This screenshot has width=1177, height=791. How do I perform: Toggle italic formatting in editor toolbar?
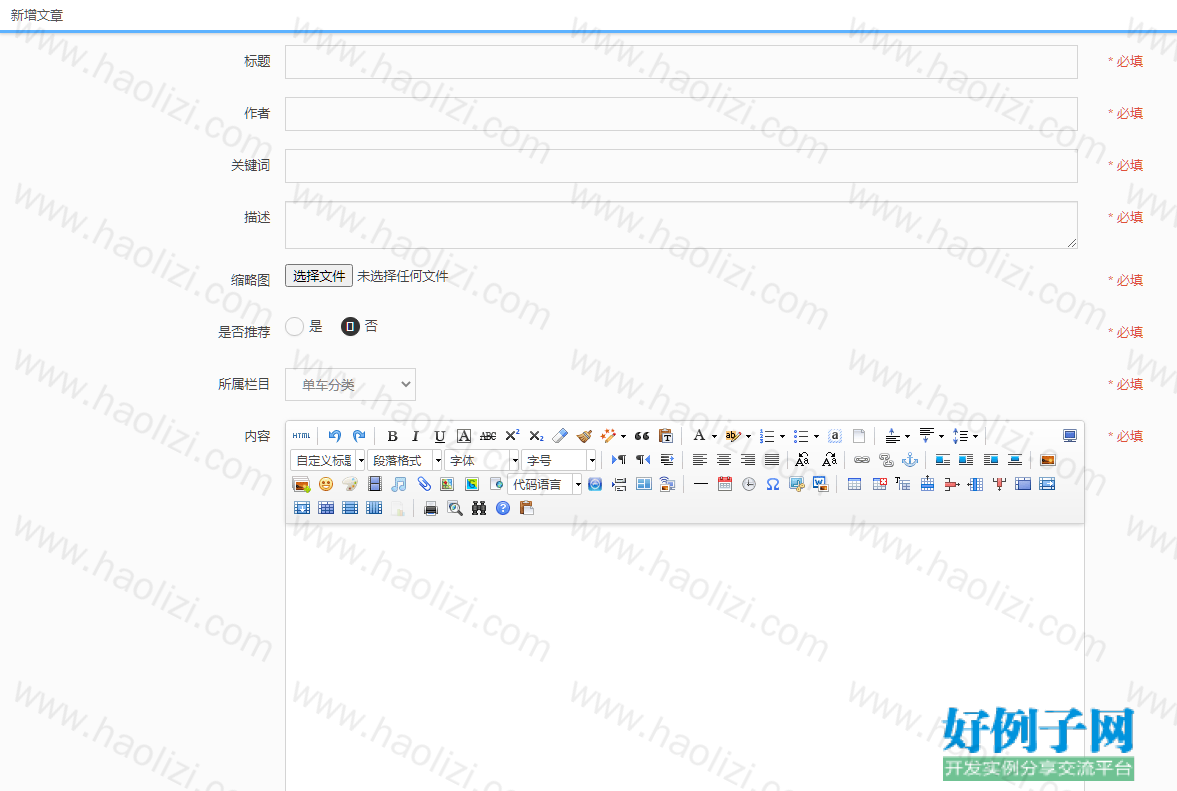415,436
